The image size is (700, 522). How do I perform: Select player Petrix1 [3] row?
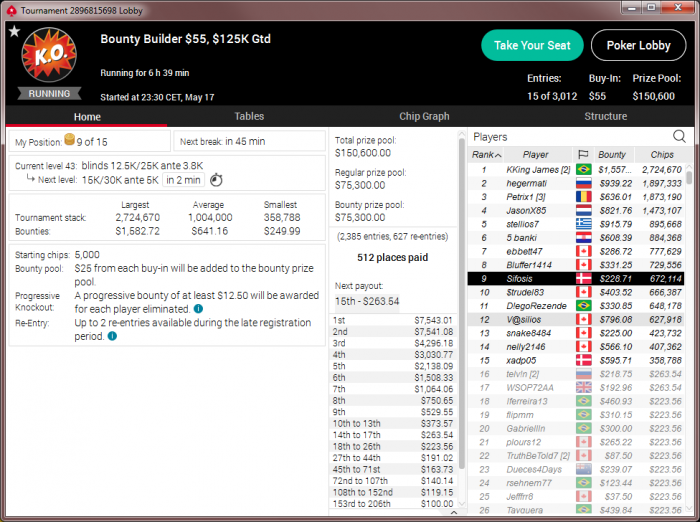575,197
